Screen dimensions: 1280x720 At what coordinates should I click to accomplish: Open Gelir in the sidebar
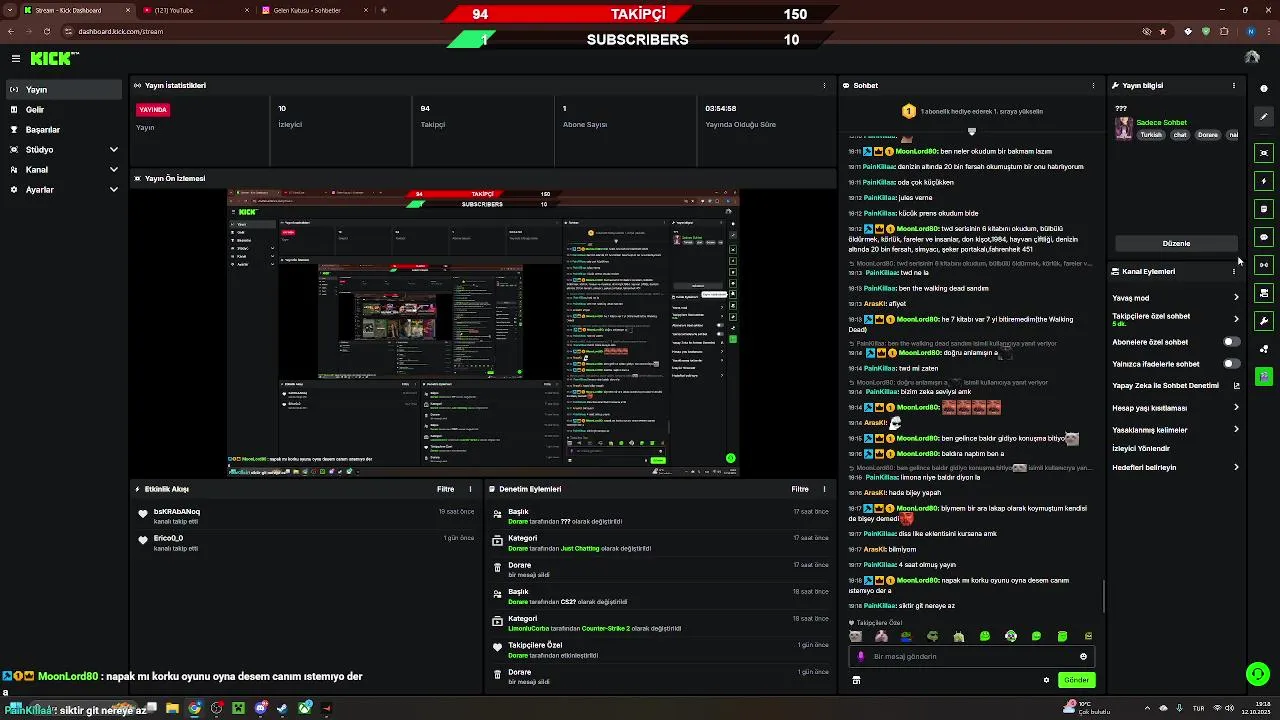click(64, 110)
